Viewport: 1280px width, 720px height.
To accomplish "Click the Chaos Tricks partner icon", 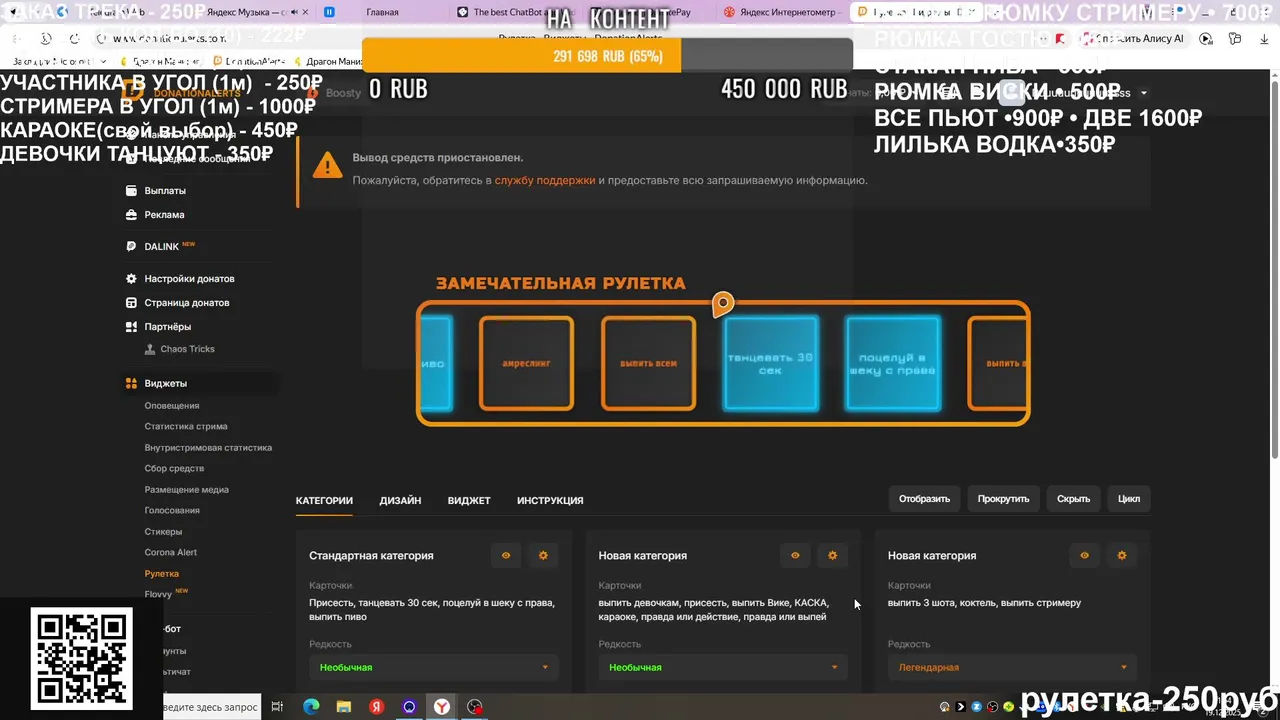I will tap(150, 349).
